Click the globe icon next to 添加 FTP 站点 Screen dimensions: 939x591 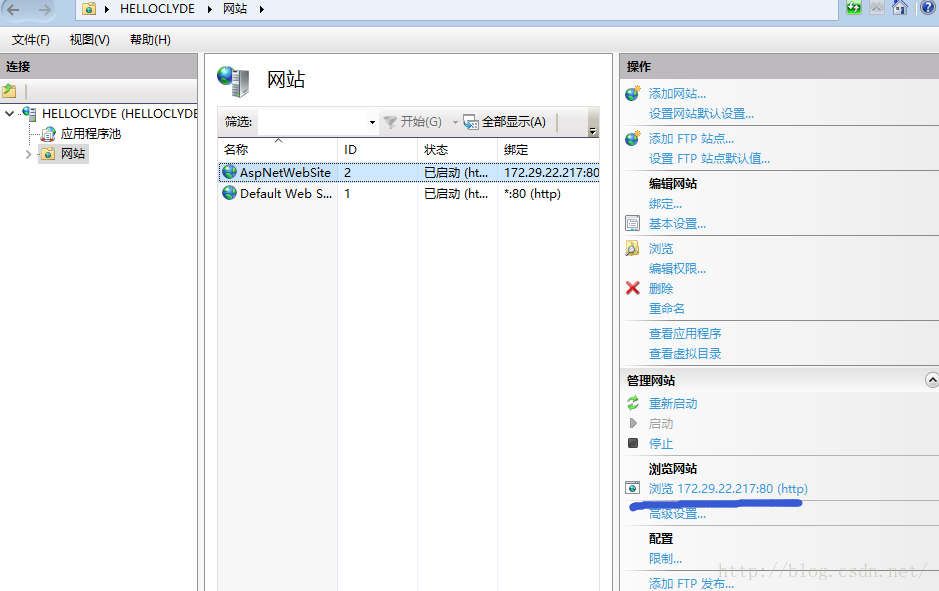pos(633,138)
